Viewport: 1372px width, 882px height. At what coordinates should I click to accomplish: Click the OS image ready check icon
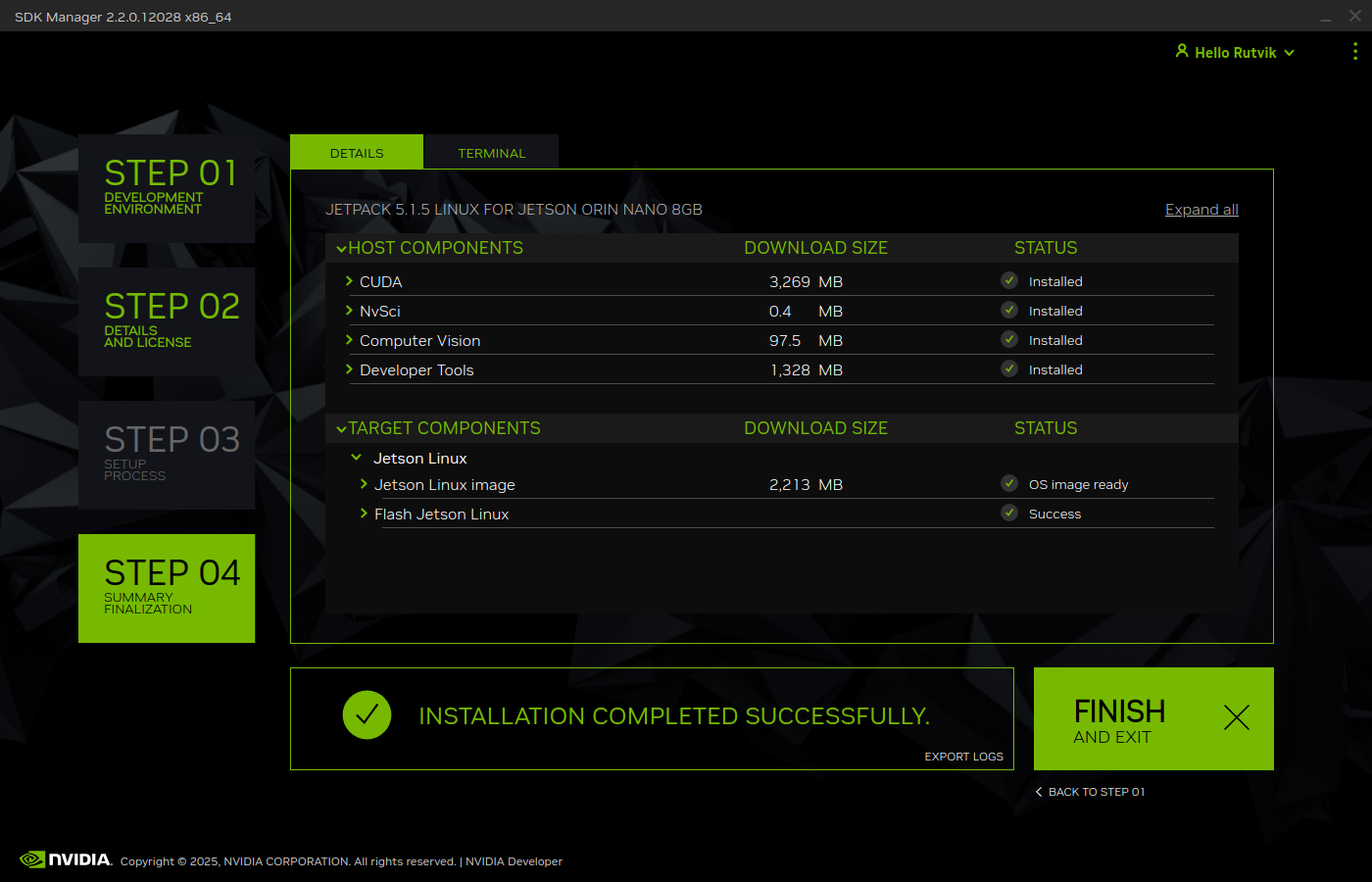[1009, 484]
